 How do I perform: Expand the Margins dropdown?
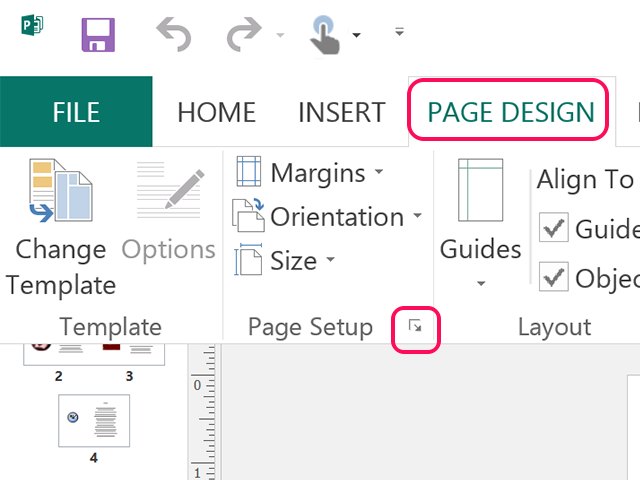[x=310, y=173]
